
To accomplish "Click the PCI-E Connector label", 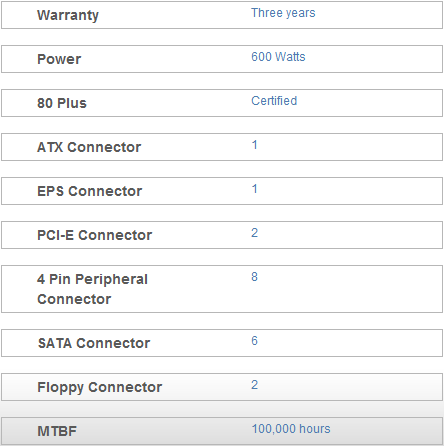I will 94,235.
